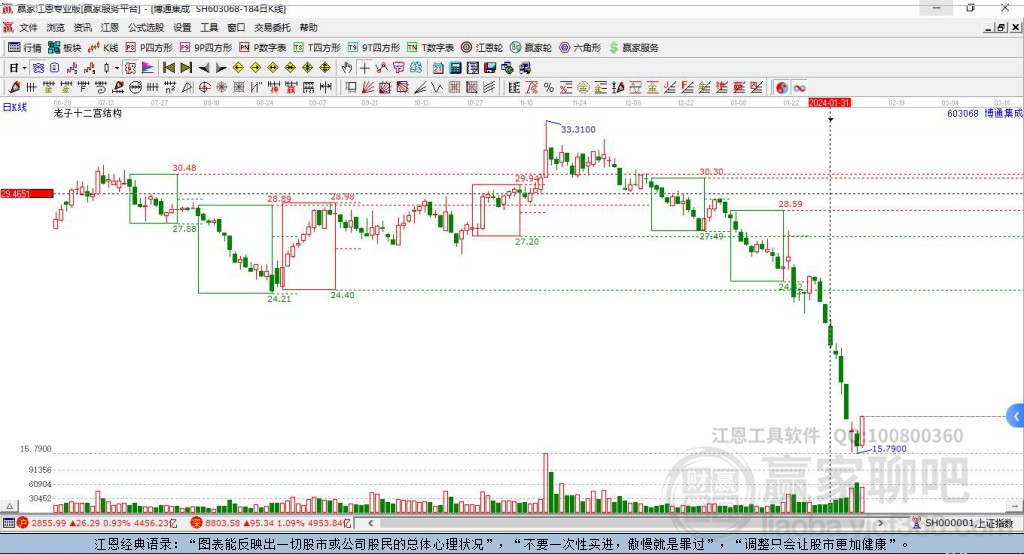The image size is (1024, 554).
Task: Select the red fan lines tool
Action: coord(368,88)
